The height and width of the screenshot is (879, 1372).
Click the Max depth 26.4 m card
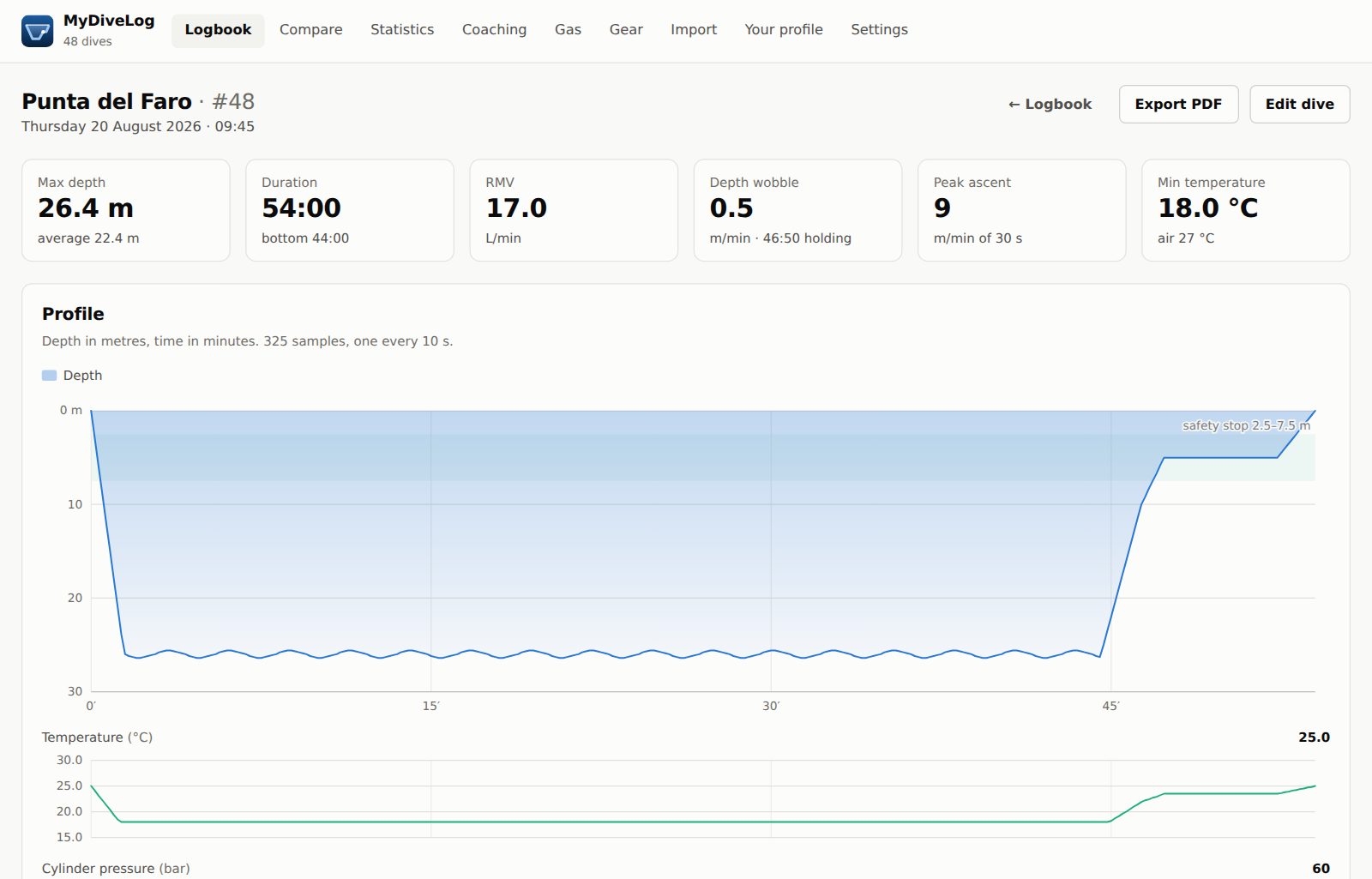click(x=126, y=210)
